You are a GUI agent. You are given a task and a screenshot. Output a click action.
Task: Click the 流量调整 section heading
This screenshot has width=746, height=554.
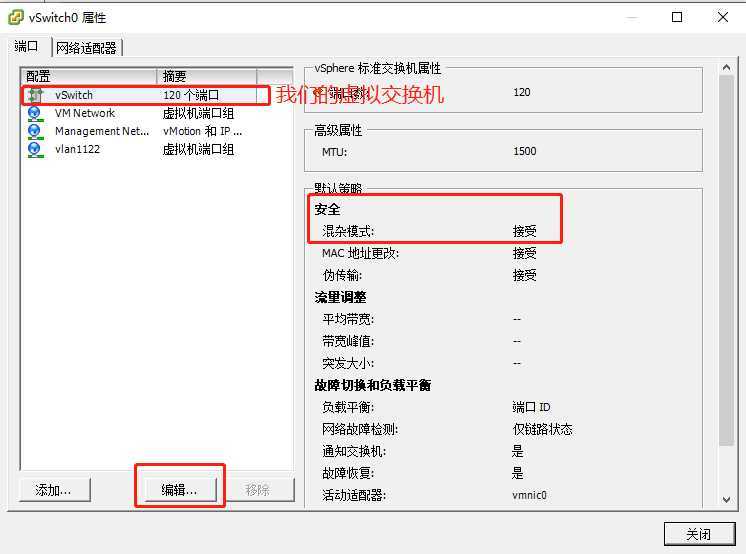click(340, 297)
